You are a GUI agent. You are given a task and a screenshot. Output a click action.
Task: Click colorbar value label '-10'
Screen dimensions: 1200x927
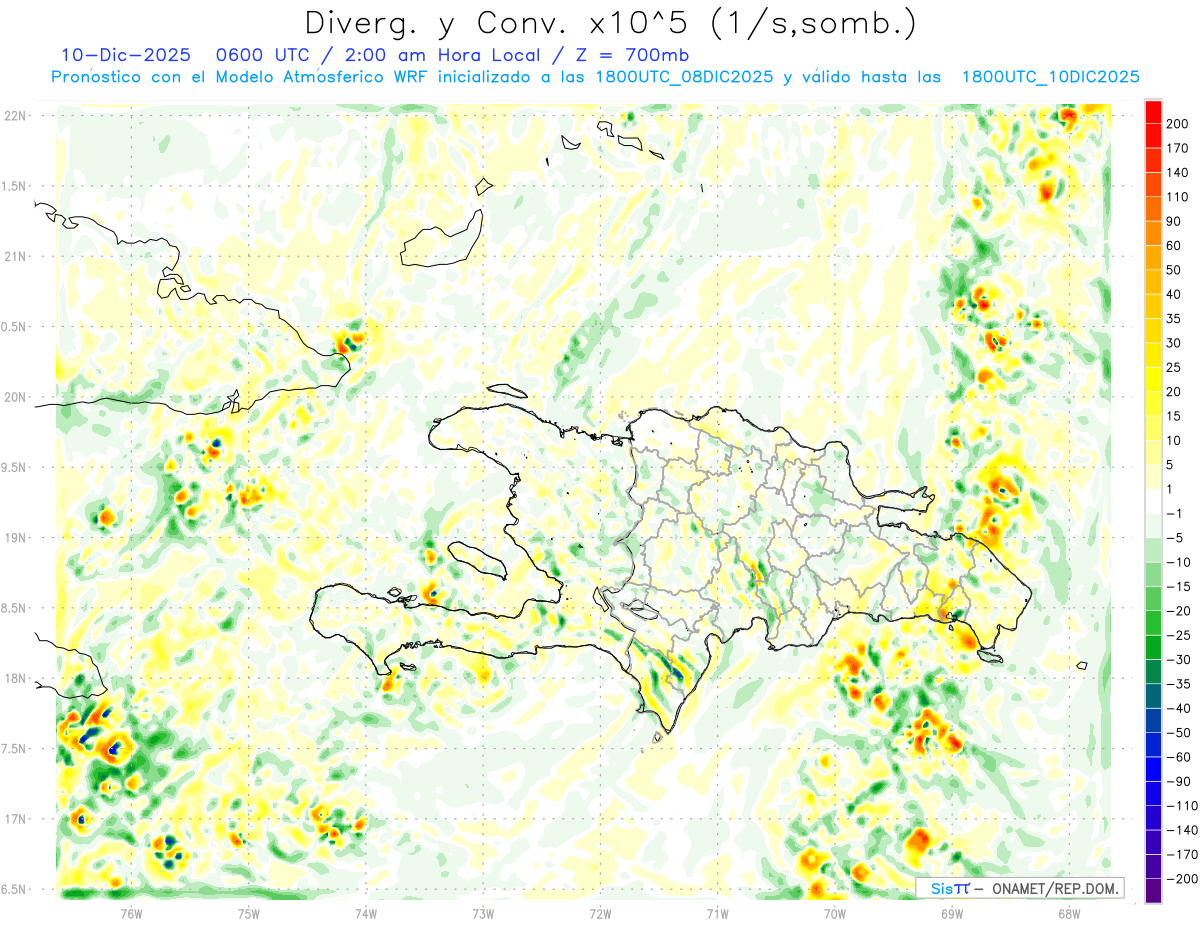click(x=1181, y=562)
